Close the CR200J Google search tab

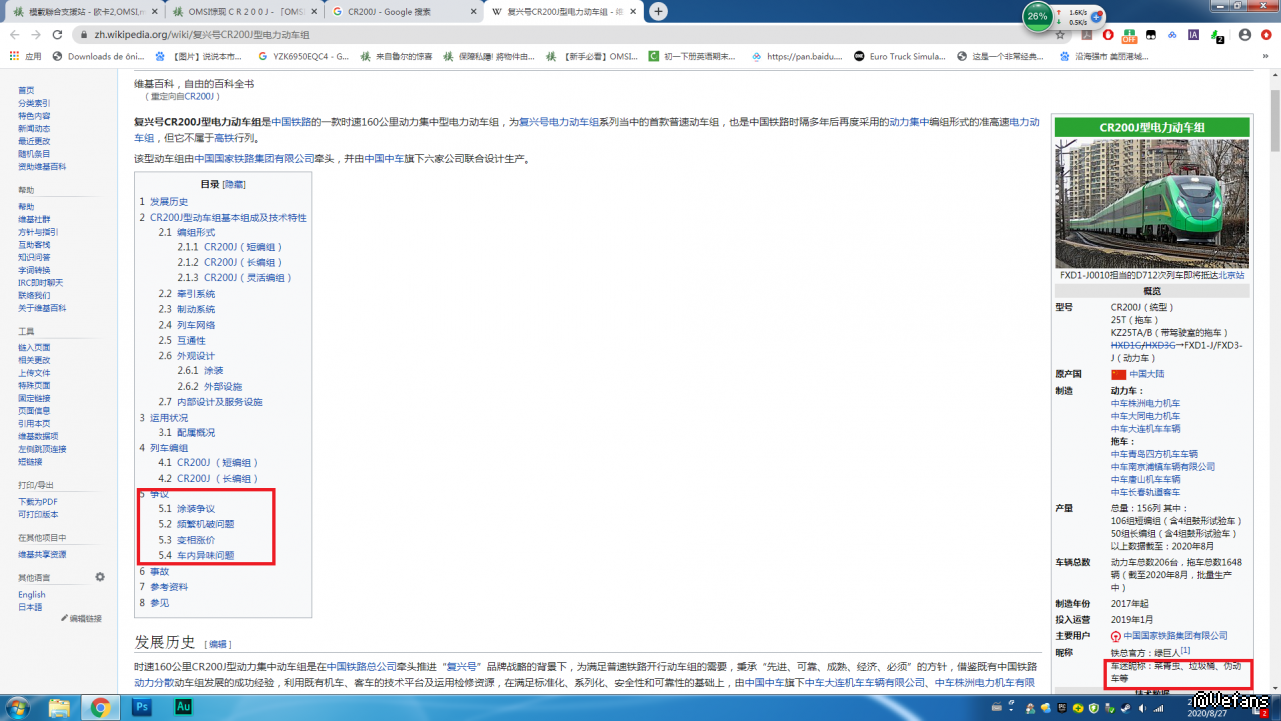click(472, 11)
